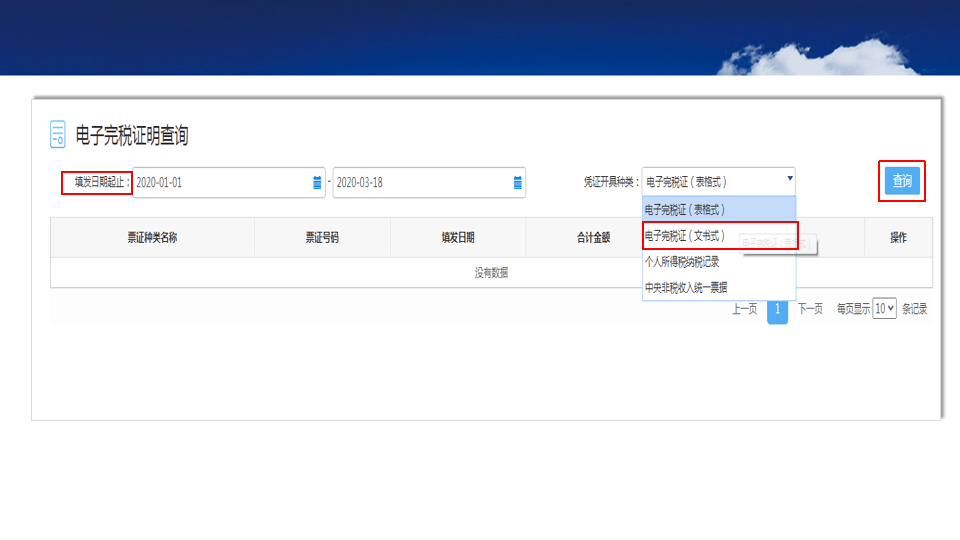Open the calendar picker for start date 2020-01-01
This screenshot has height=540, width=960.
point(317,183)
